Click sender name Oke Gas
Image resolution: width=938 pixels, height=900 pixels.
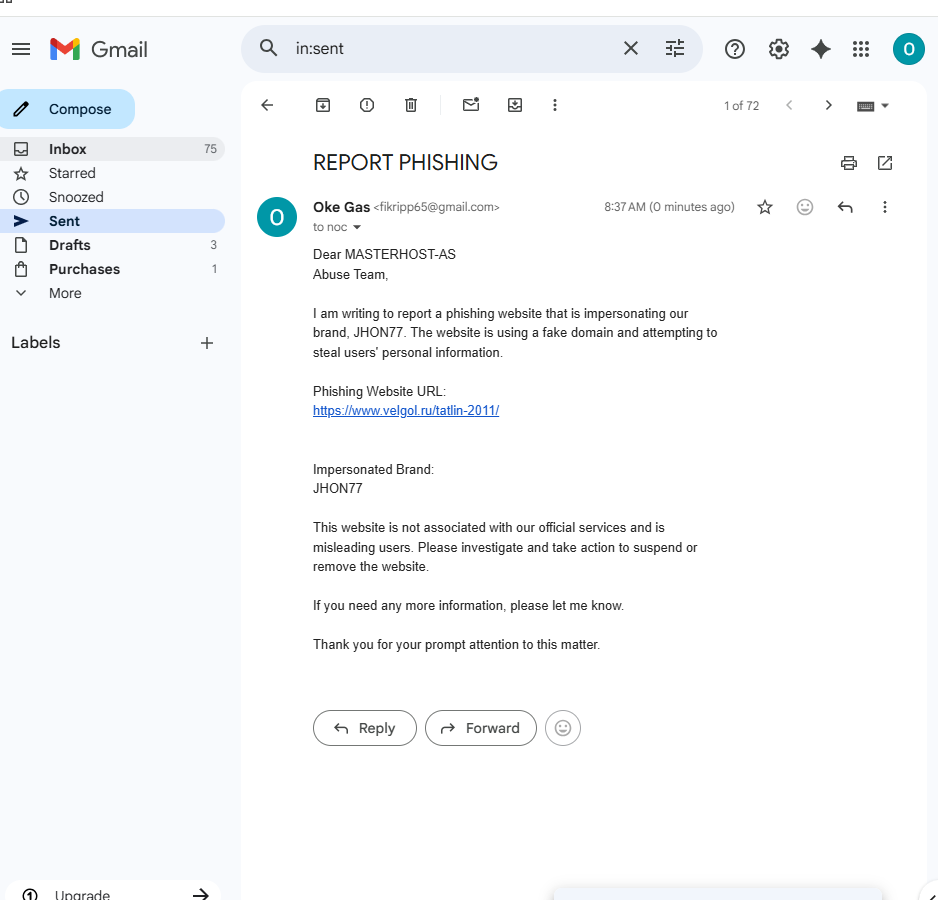click(x=341, y=207)
